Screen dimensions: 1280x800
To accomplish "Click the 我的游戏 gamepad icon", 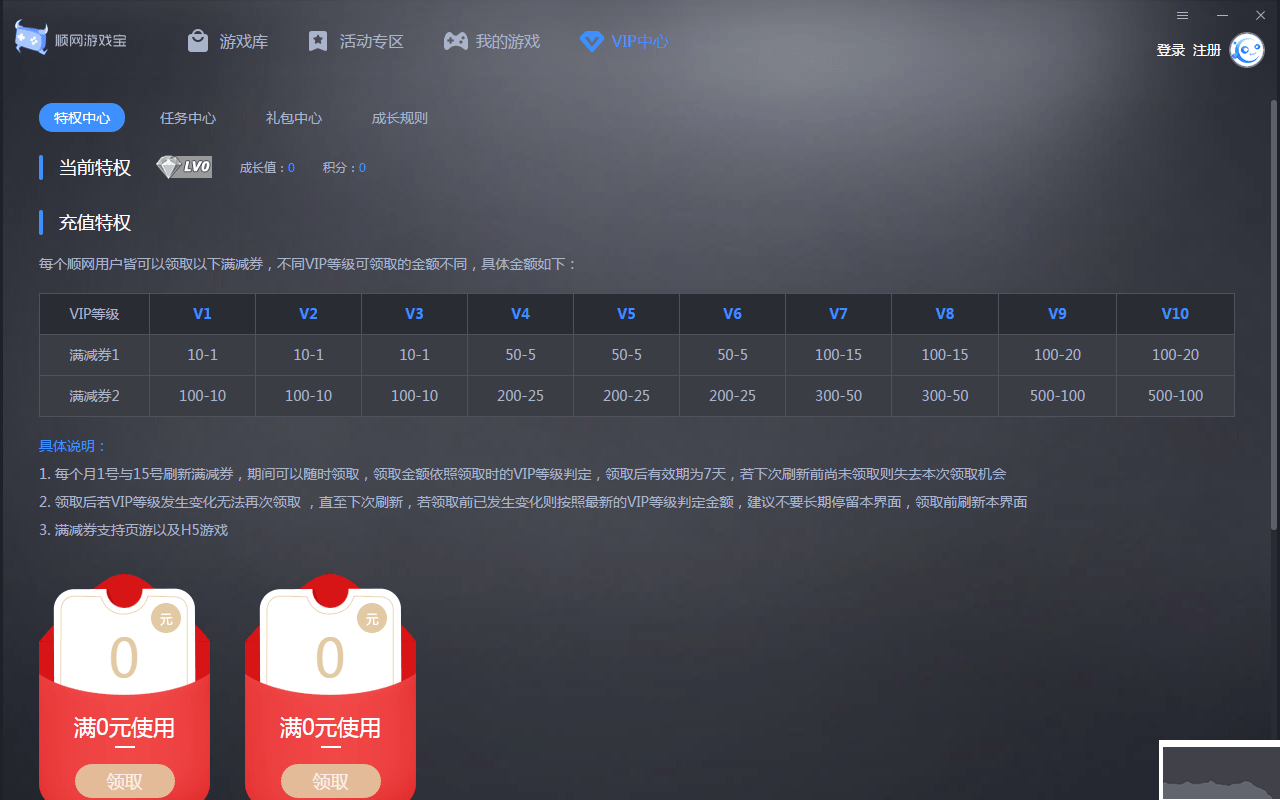I will 455,41.
